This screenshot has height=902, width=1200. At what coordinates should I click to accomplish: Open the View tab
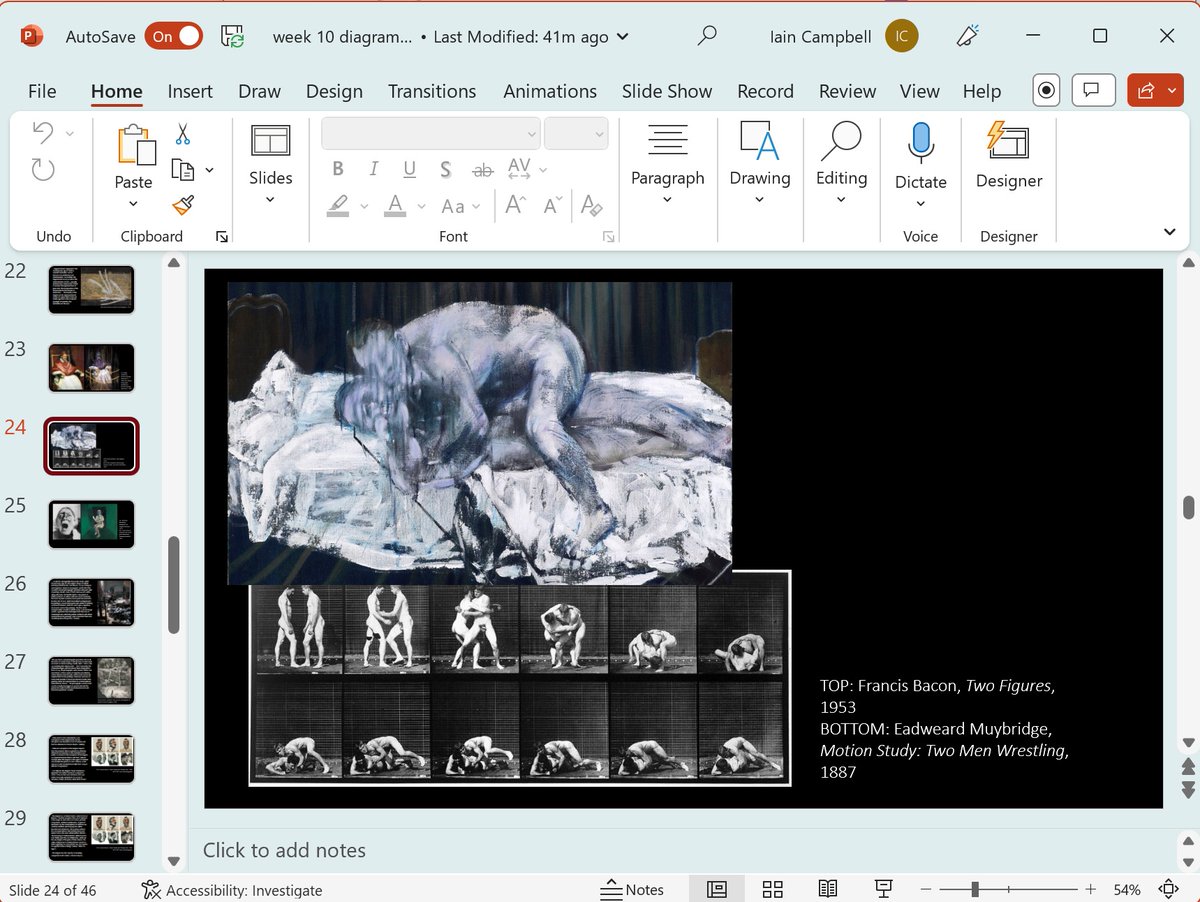919,91
